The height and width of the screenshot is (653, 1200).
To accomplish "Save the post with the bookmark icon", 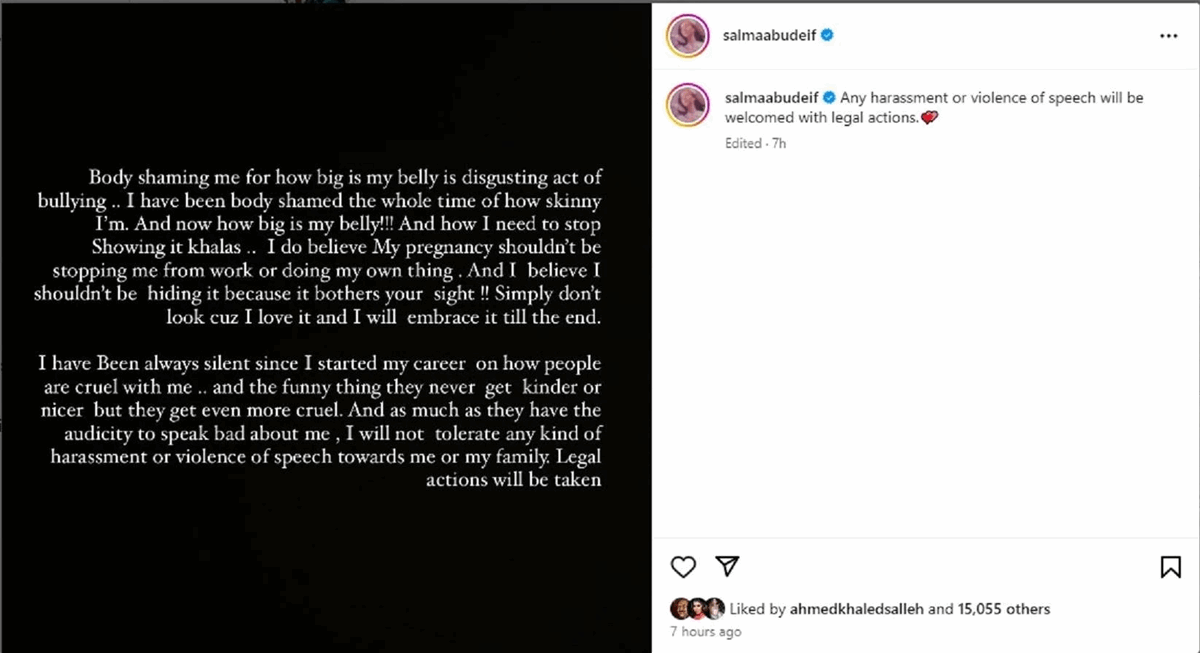I will click(1170, 567).
